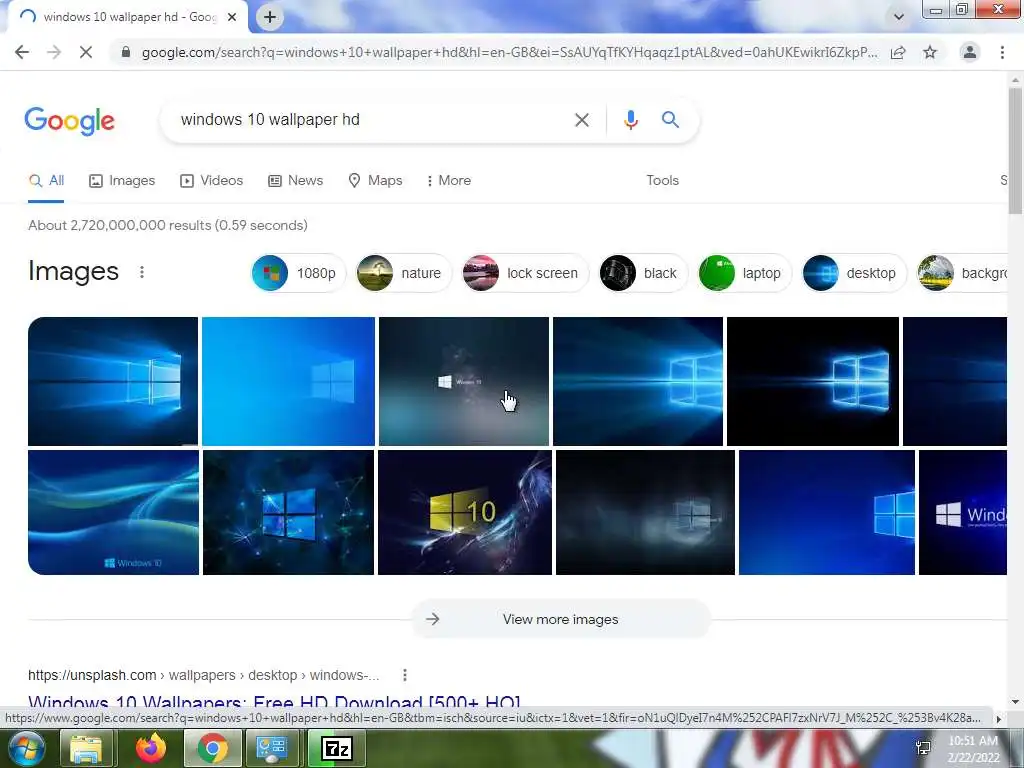Click the forward navigation arrow
The image size is (1024, 768).
tap(54, 52)
